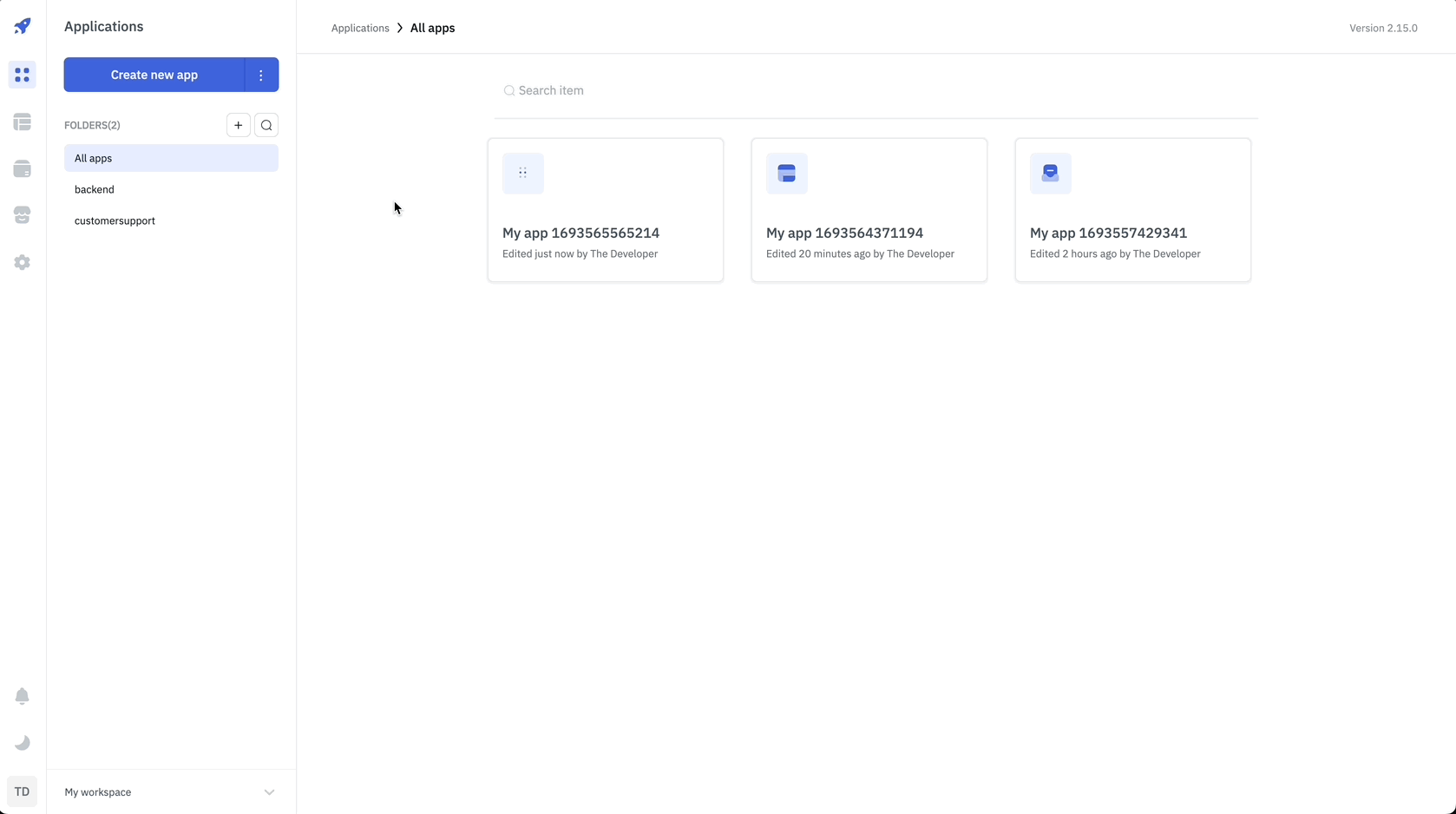
Task: Open the apps dashboard grid icon
Action: (23, 75)
